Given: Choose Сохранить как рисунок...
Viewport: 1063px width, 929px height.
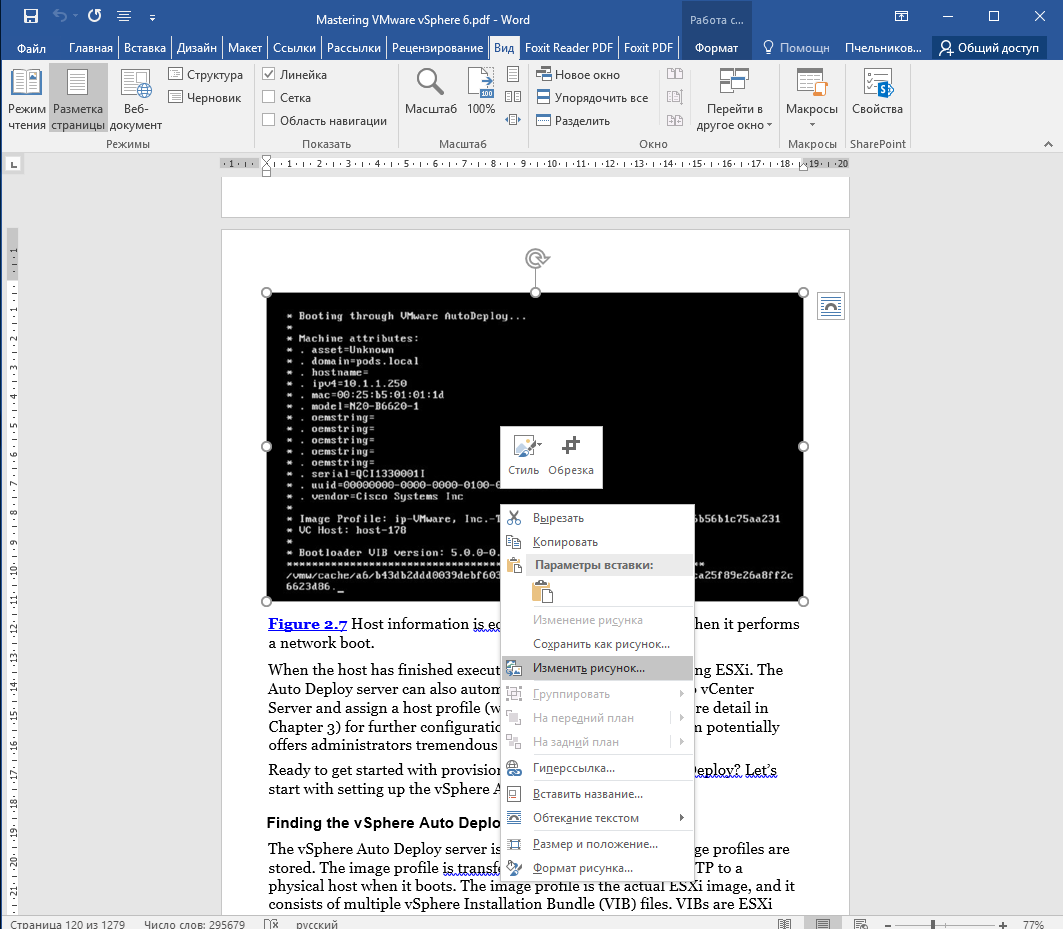Looking at the screenshot, I should [x=598, y=644].
